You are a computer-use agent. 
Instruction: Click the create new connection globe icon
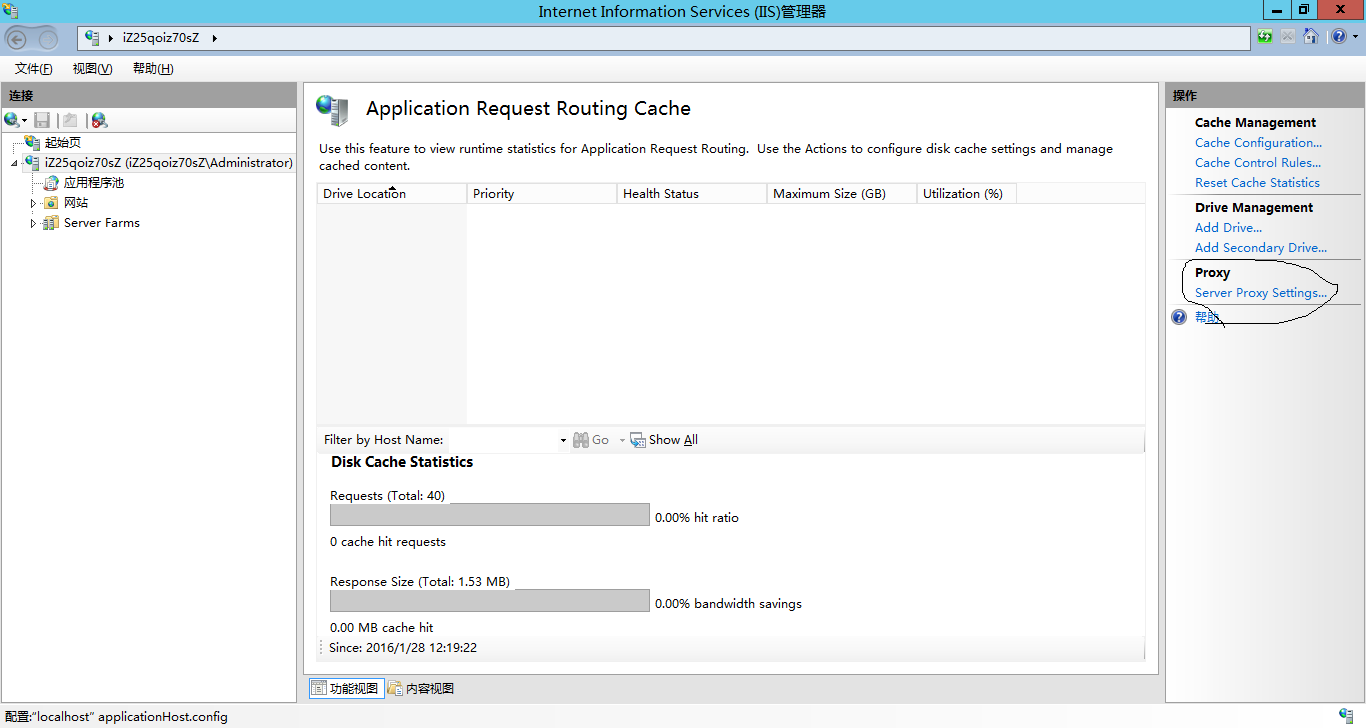12,120
